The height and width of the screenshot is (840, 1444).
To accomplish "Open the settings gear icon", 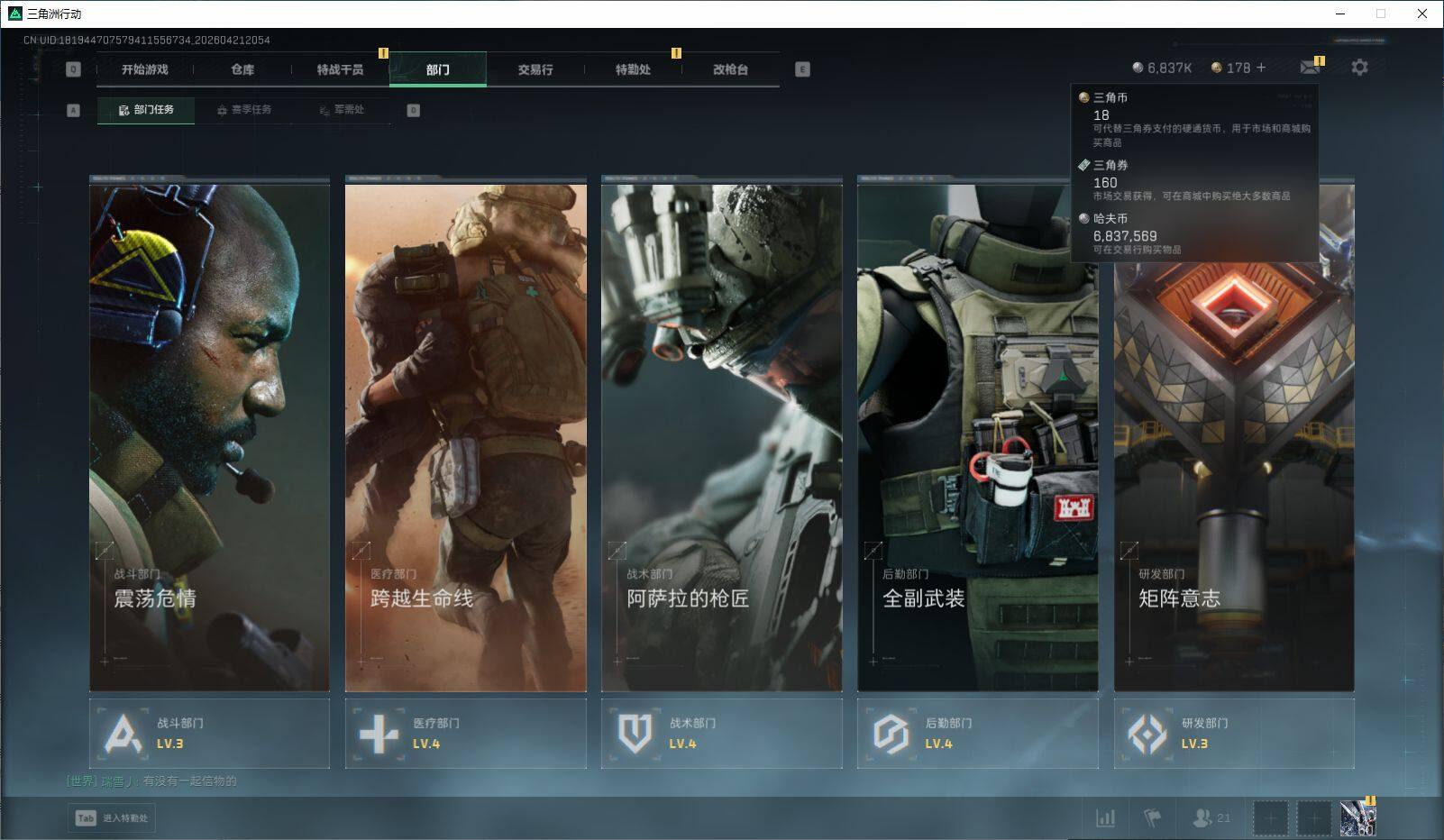I will [x=1359, y=68].
